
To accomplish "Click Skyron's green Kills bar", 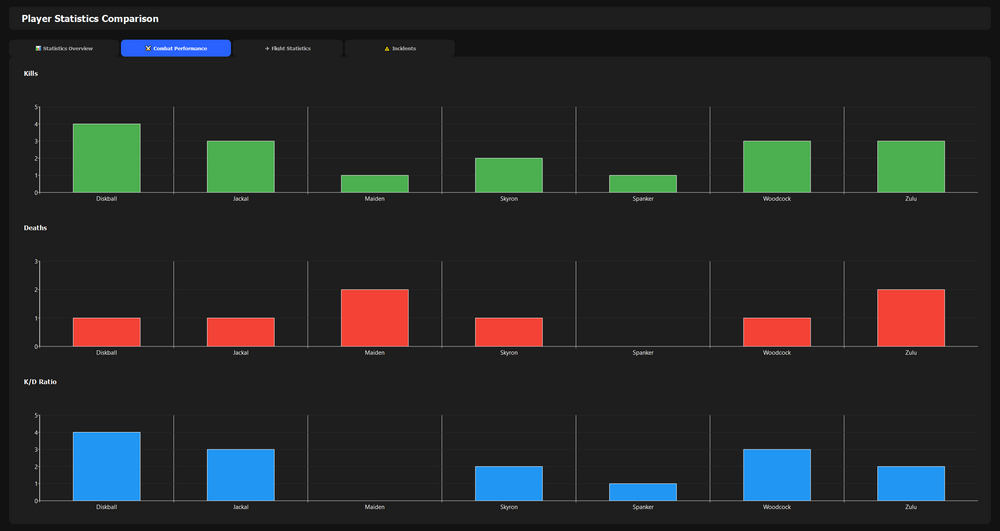I will 508,175.
